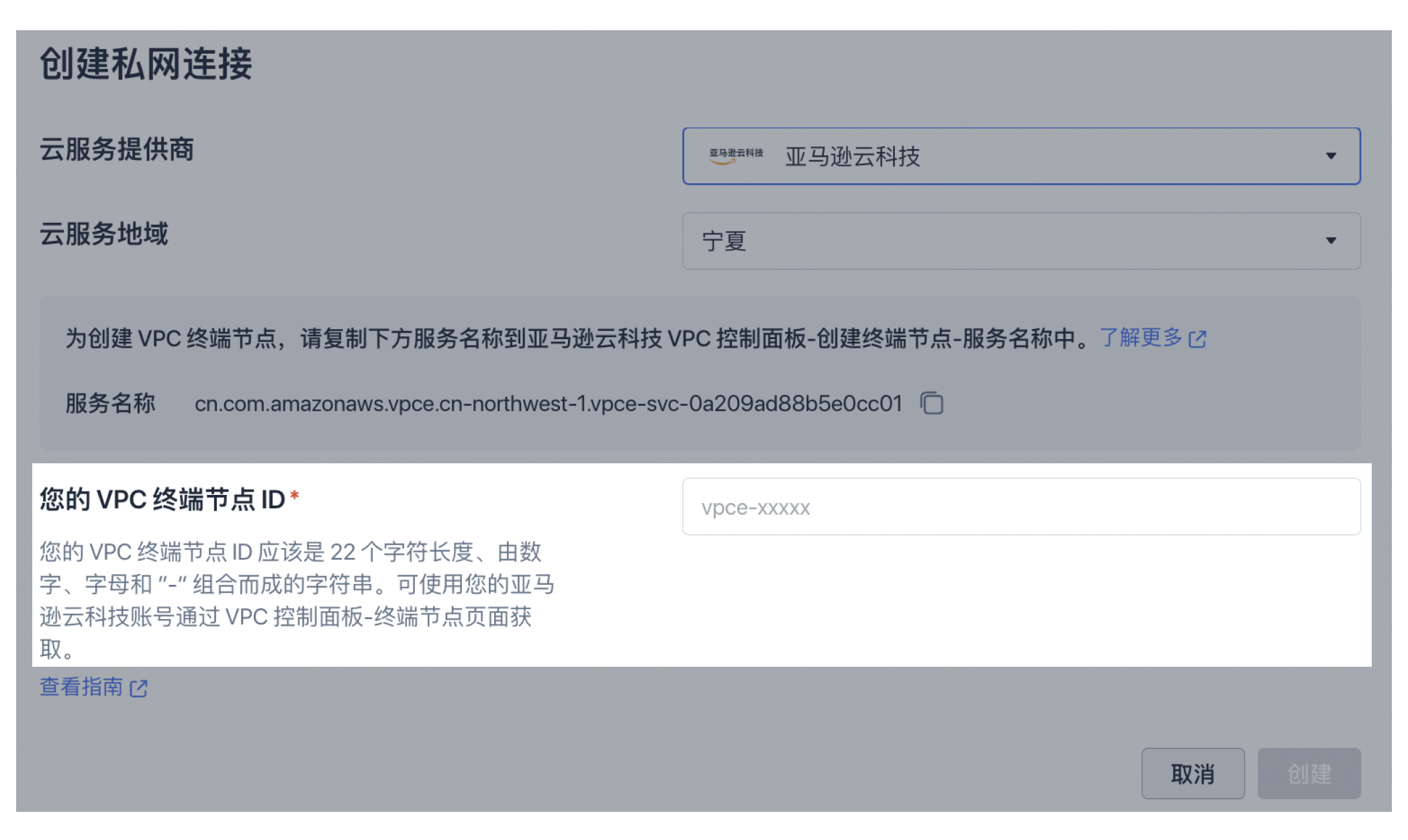Click the 云服务提供商 label
Screen dimensions: 1408x840
click(117, 149)
